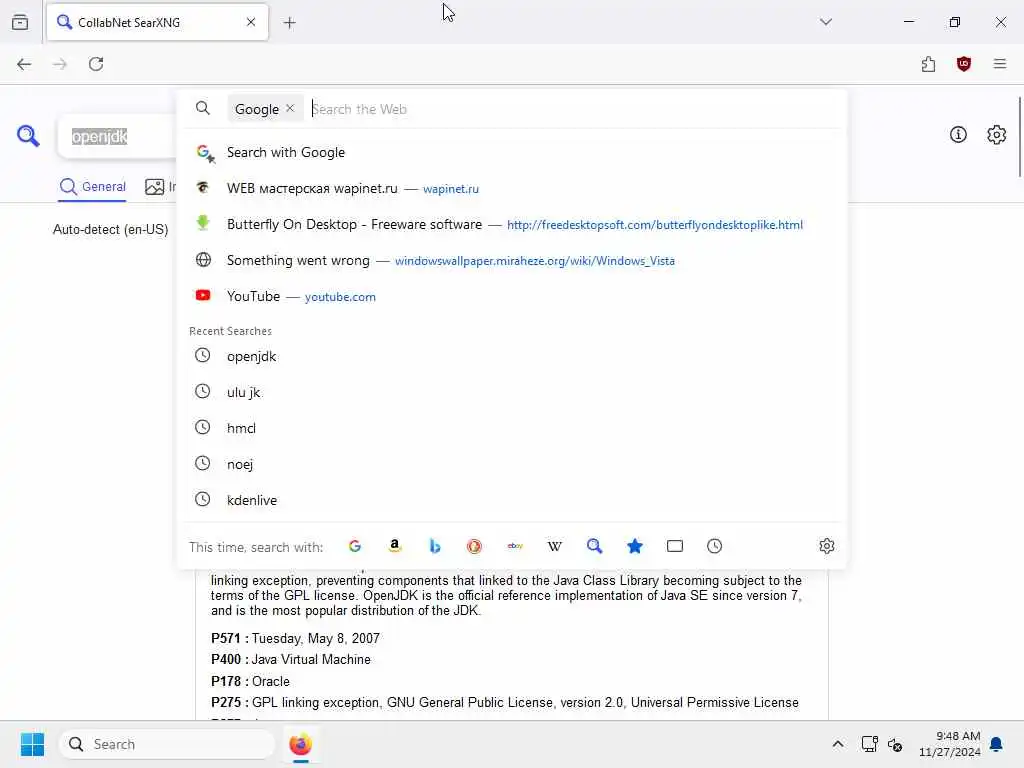This screenshot has width=1024, height=768.
Task: Pick Amazon as the one-off search engine
Action: point(394,546)
